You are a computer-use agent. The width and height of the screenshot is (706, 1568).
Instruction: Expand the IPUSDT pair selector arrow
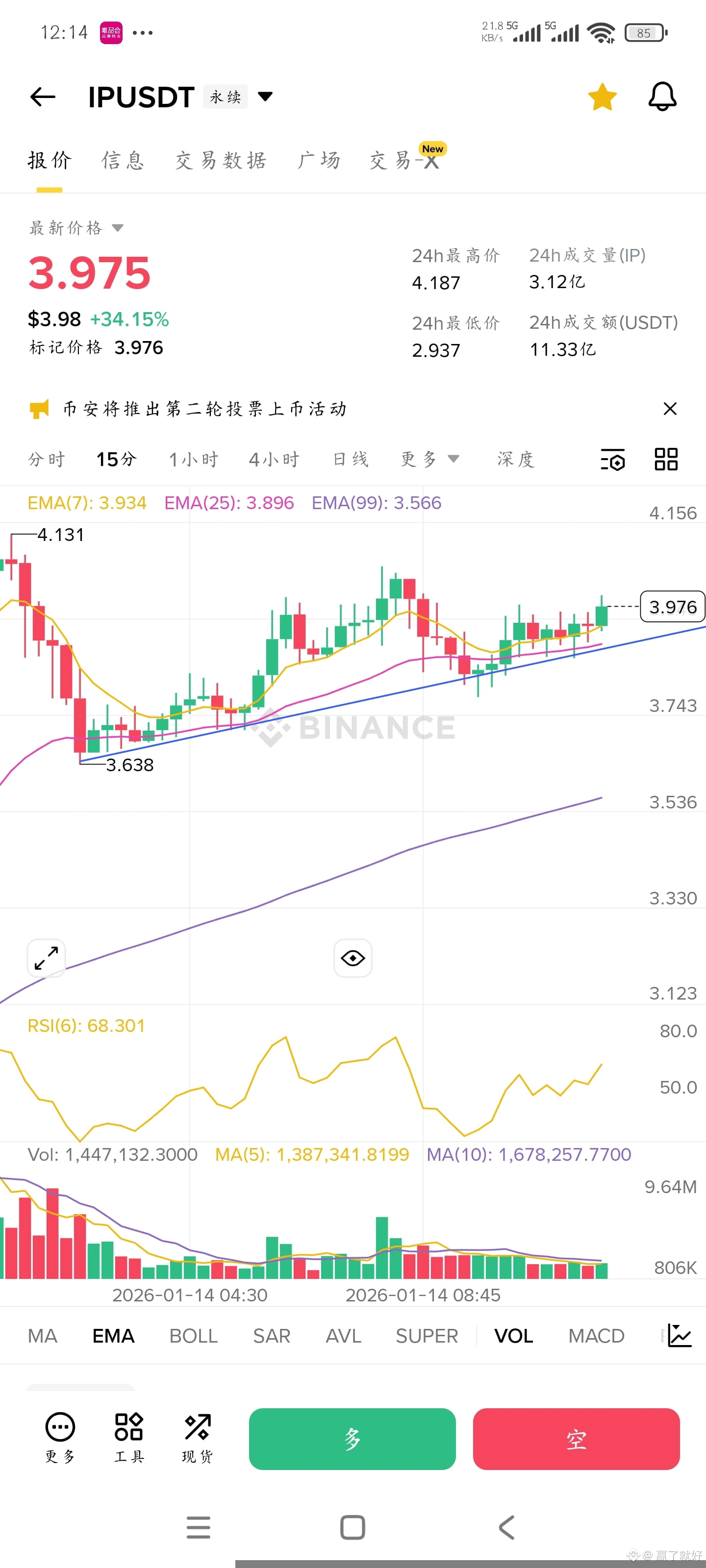pyautogui.click(x=265, y=96)
